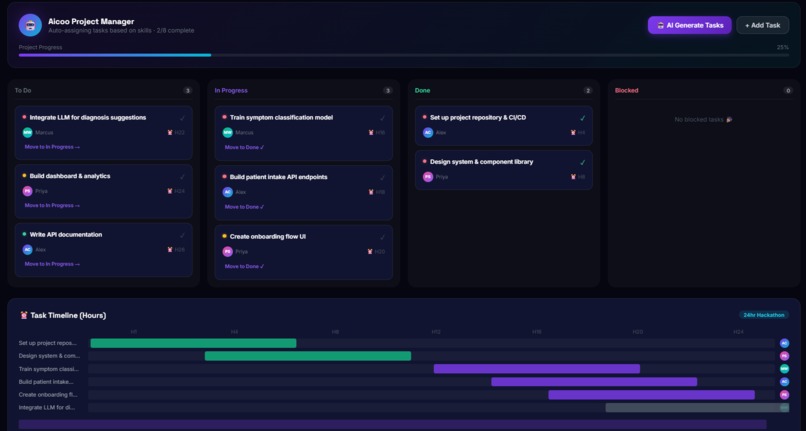
Task: Click deadline clock icon on 'Build patient intake' card
Action: [x=370, y=192]
